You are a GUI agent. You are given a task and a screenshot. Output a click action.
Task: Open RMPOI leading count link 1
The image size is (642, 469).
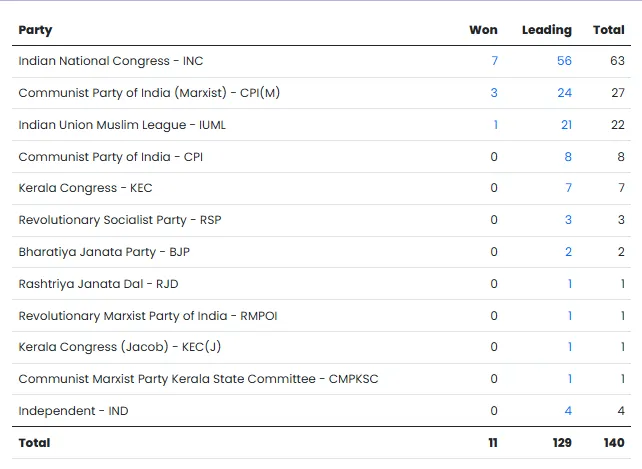coord(570,316)
